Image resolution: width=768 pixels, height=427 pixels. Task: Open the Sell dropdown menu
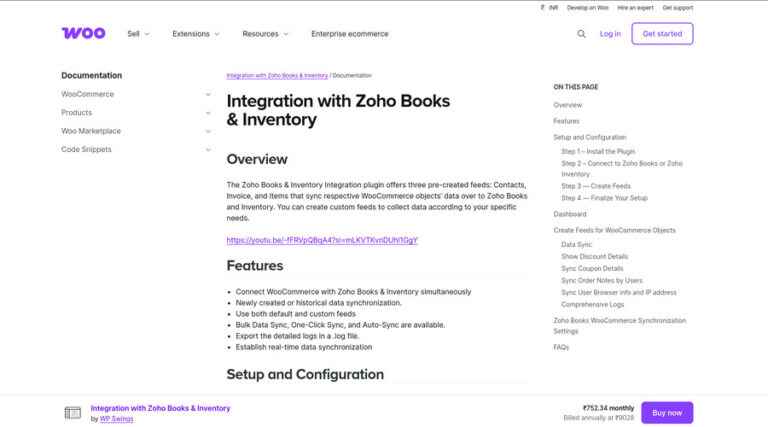[x=138, y=34]
